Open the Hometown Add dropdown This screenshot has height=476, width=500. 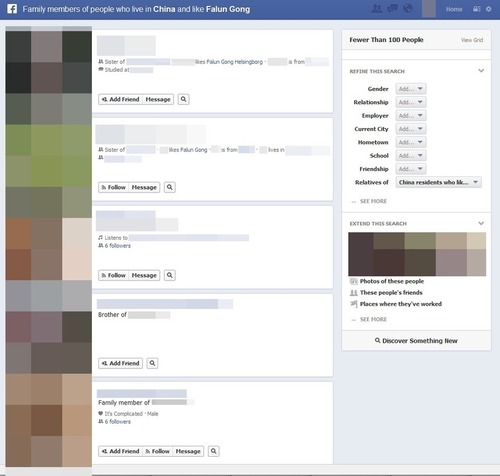click(x=411, y=142)
